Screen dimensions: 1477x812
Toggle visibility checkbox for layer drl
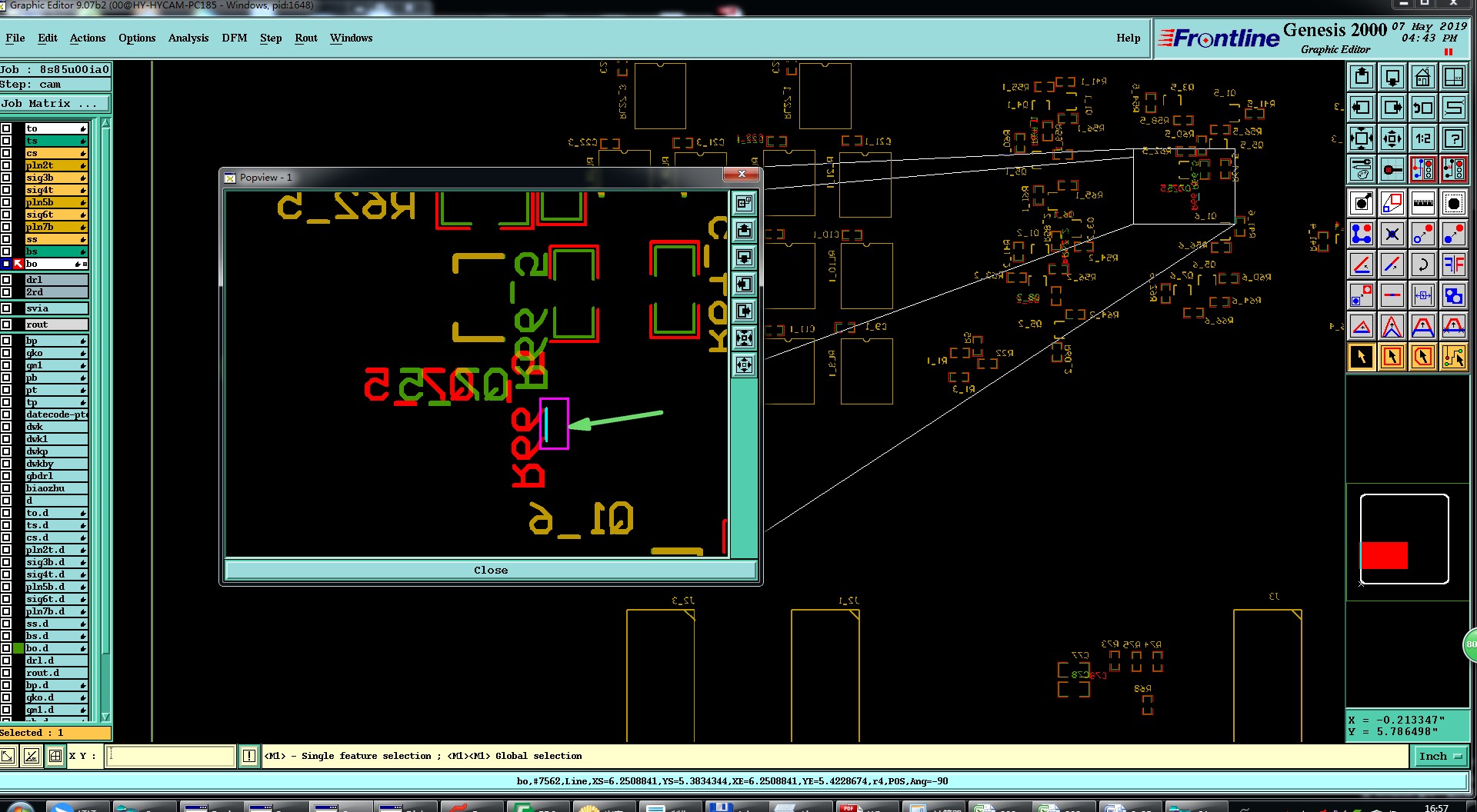click(6, 280)
